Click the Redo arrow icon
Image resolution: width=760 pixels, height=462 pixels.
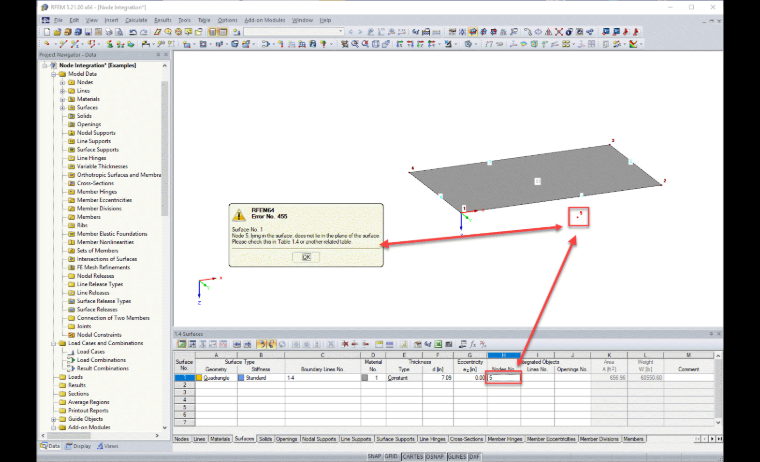[143, 32]
